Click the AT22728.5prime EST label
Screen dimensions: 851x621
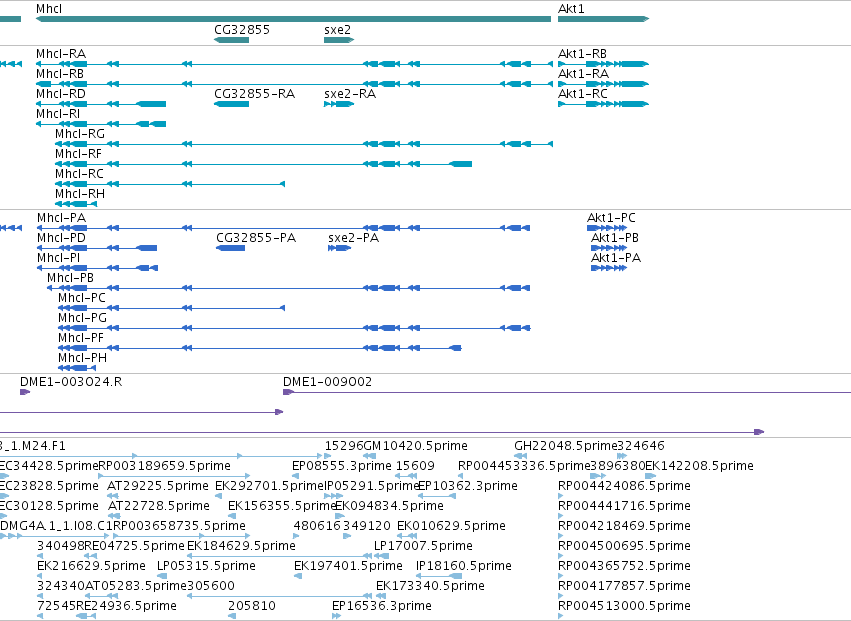(159, 505)
